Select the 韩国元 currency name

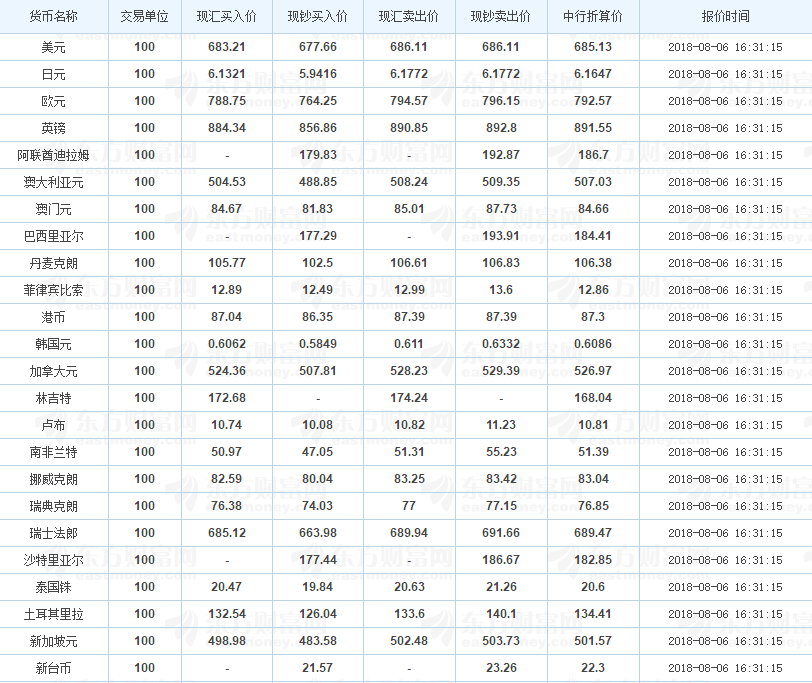(54, 344)
